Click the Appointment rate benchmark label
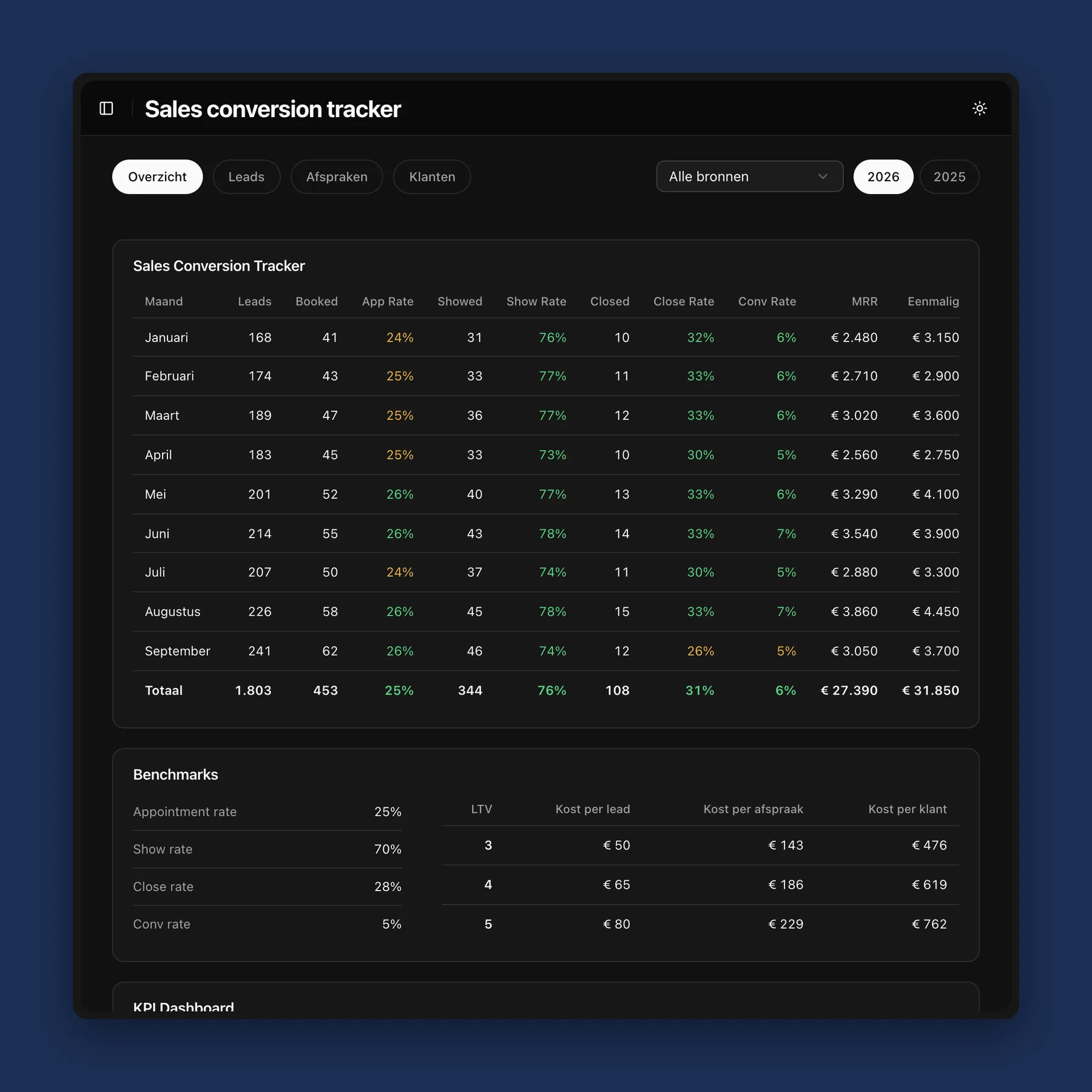This screenshot has height=1092, width=1092. pos(185,812)
